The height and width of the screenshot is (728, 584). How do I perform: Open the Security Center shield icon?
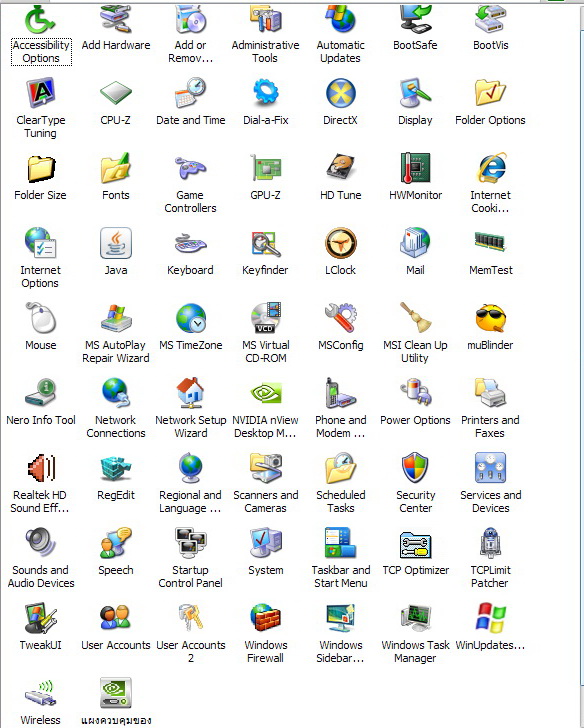coord(415,468)
